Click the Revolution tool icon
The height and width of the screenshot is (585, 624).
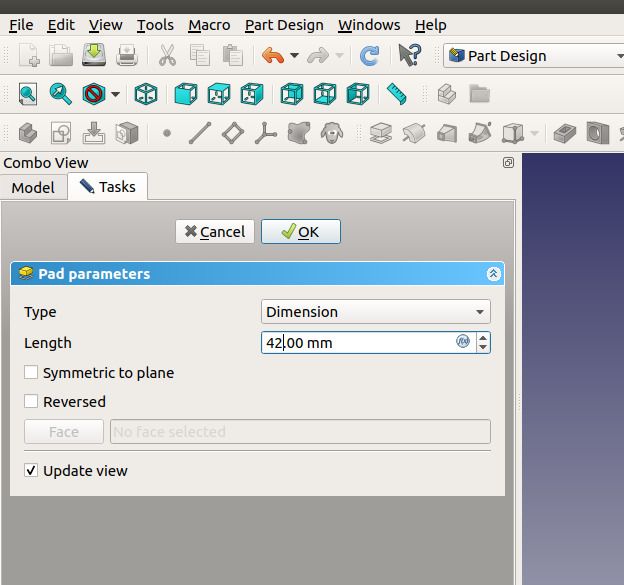coord(414,133)
